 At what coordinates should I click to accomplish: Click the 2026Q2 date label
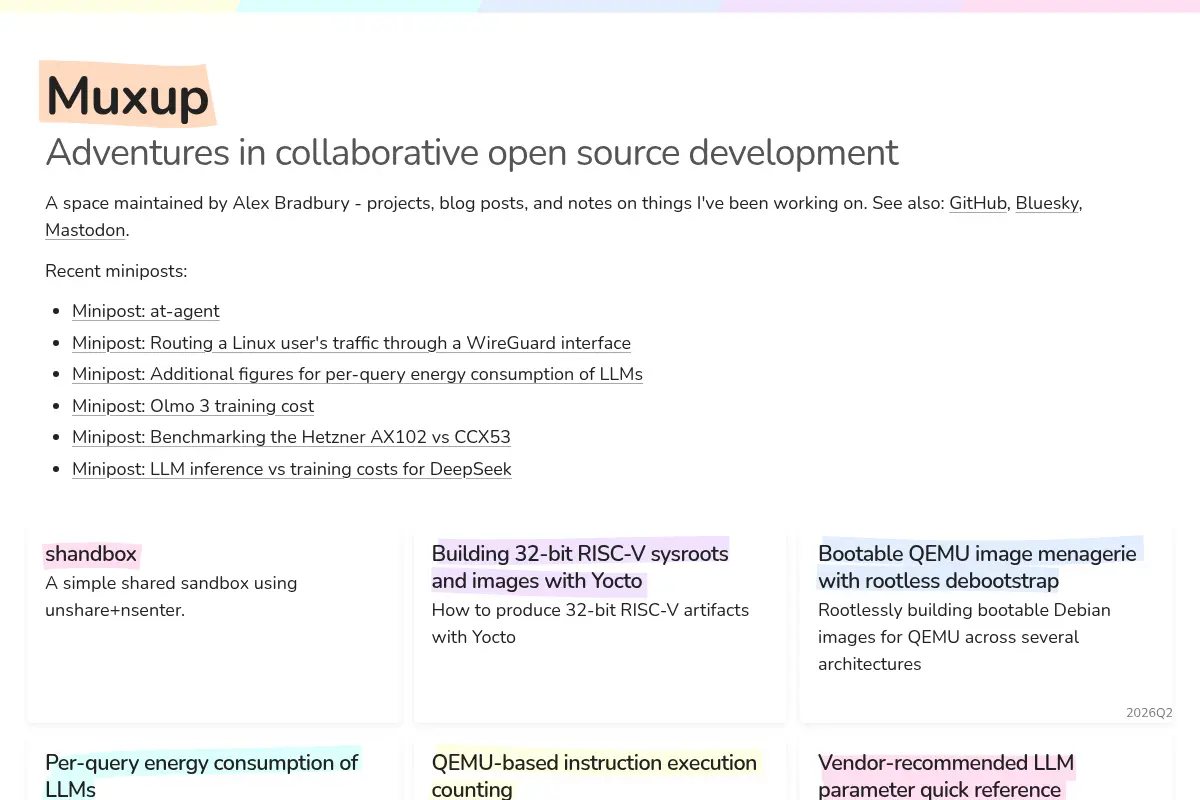1149,713
